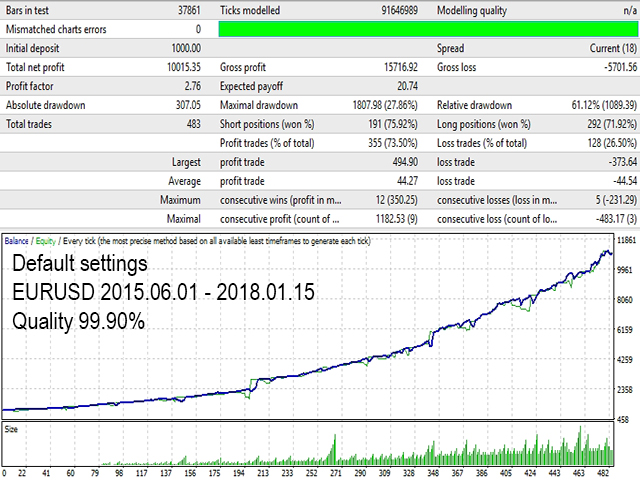Image resolution: width=640 pixels, height=480 pixels.
Task: Click the Every tick method description
Action: [216, 241]
